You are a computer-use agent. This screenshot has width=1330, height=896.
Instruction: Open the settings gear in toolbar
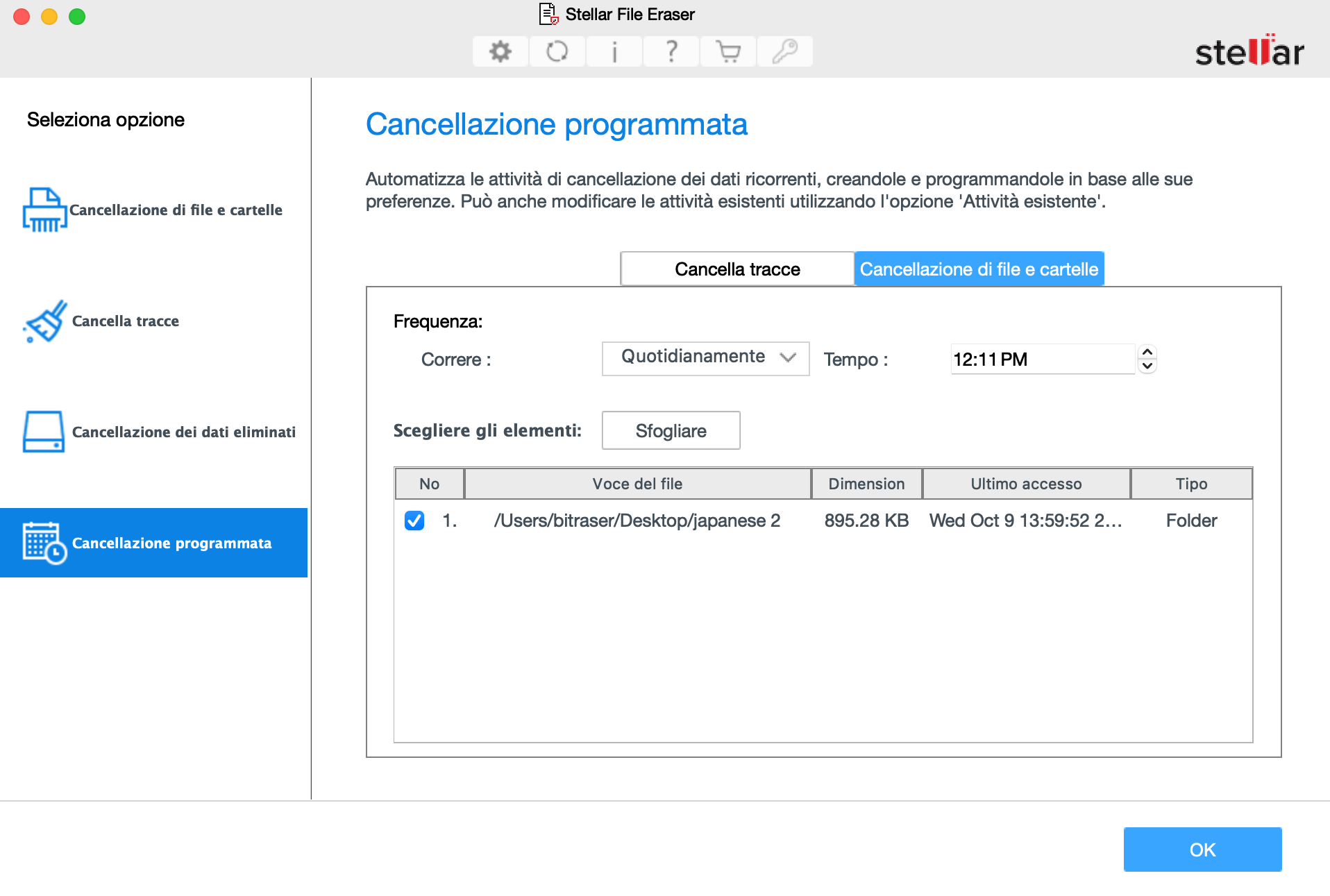tap(500, 51)
